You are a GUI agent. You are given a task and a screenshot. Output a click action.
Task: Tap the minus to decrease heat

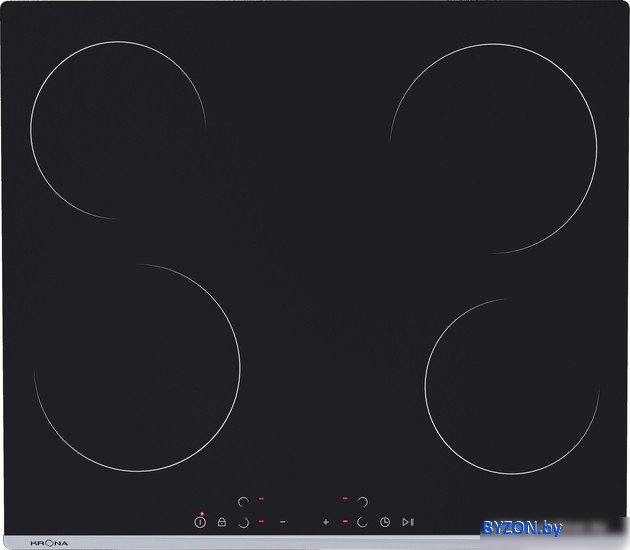click(x=283, y=522)
